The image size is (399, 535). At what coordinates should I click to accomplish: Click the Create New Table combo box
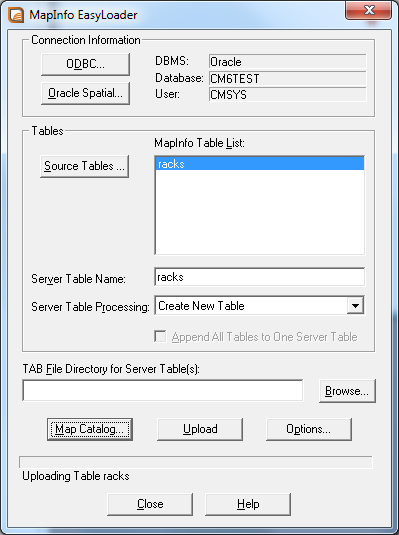259,306
